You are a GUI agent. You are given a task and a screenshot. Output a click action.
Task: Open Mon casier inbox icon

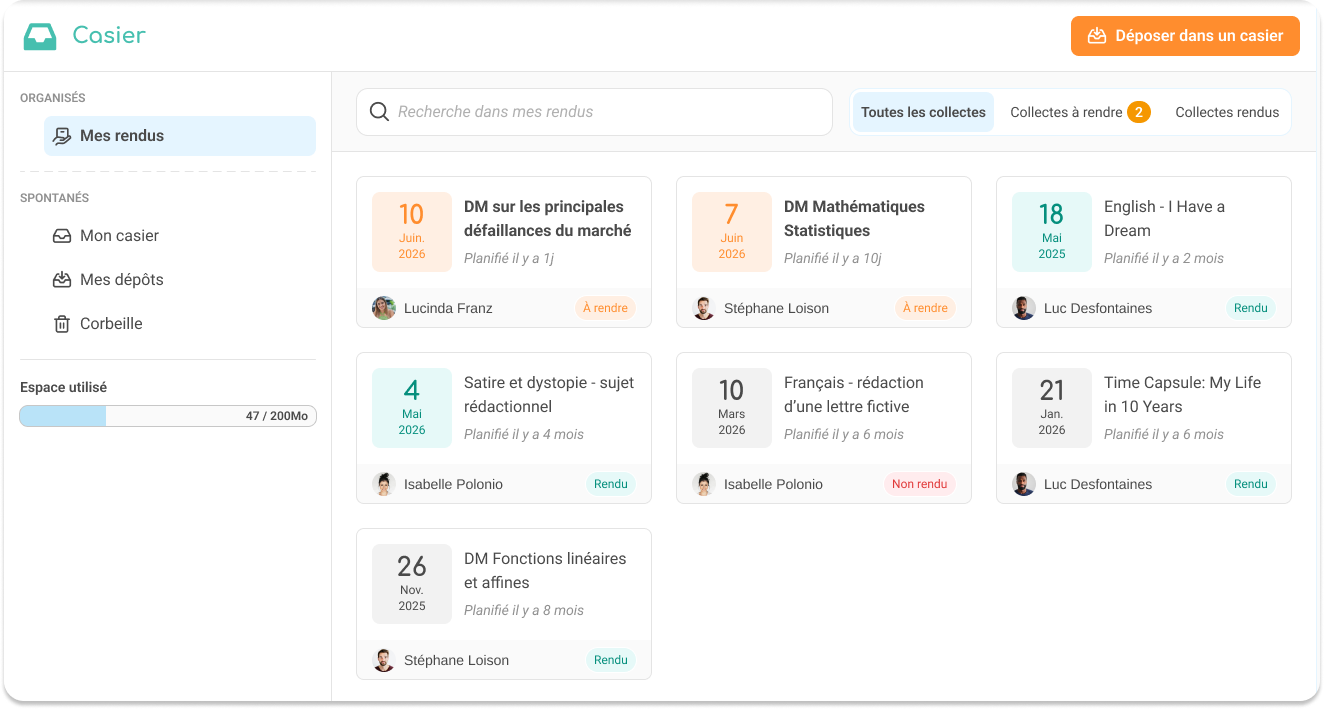(62, 236)
